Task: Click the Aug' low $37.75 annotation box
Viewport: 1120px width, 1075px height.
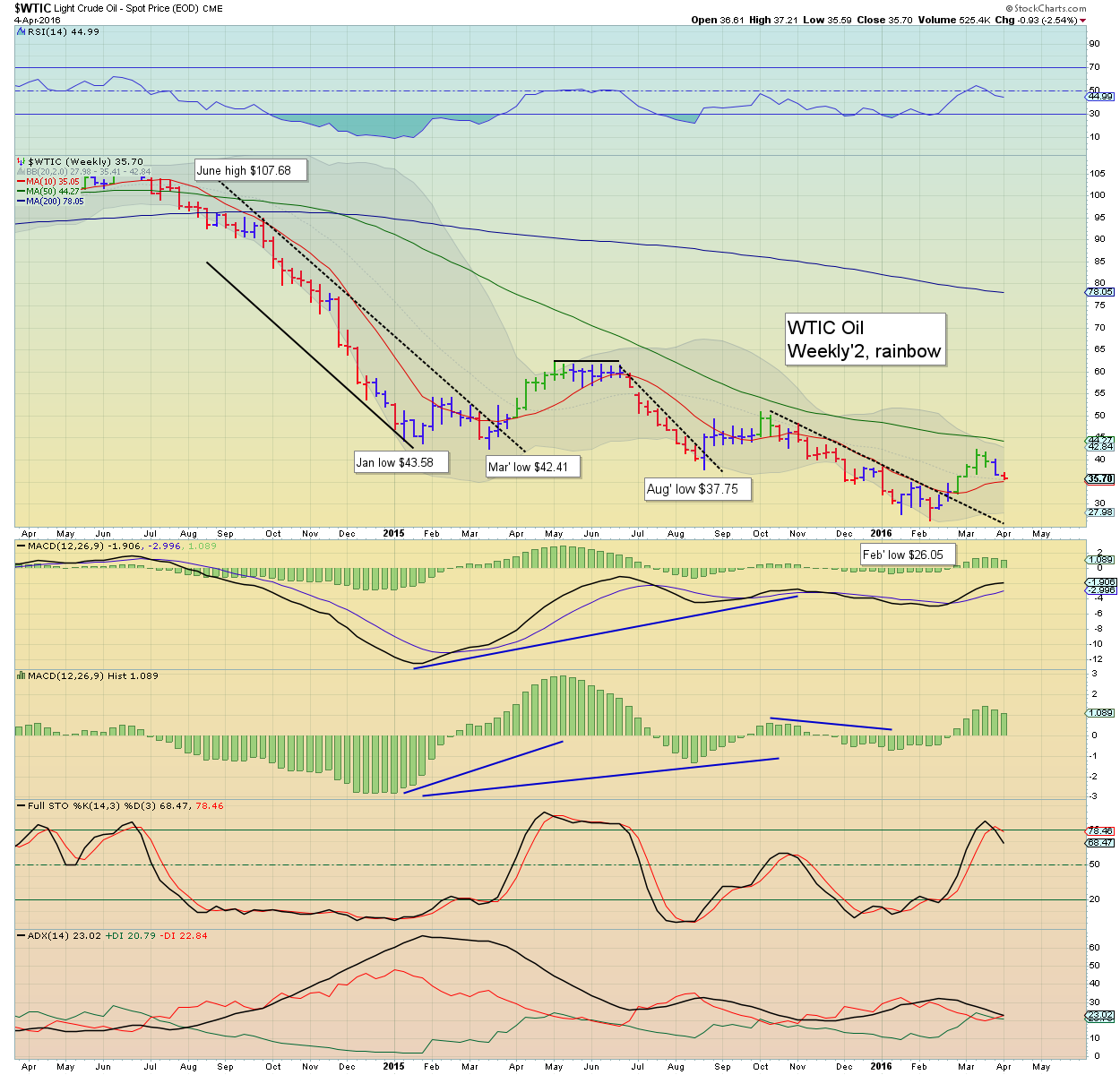Action: [x=698, y=489]
